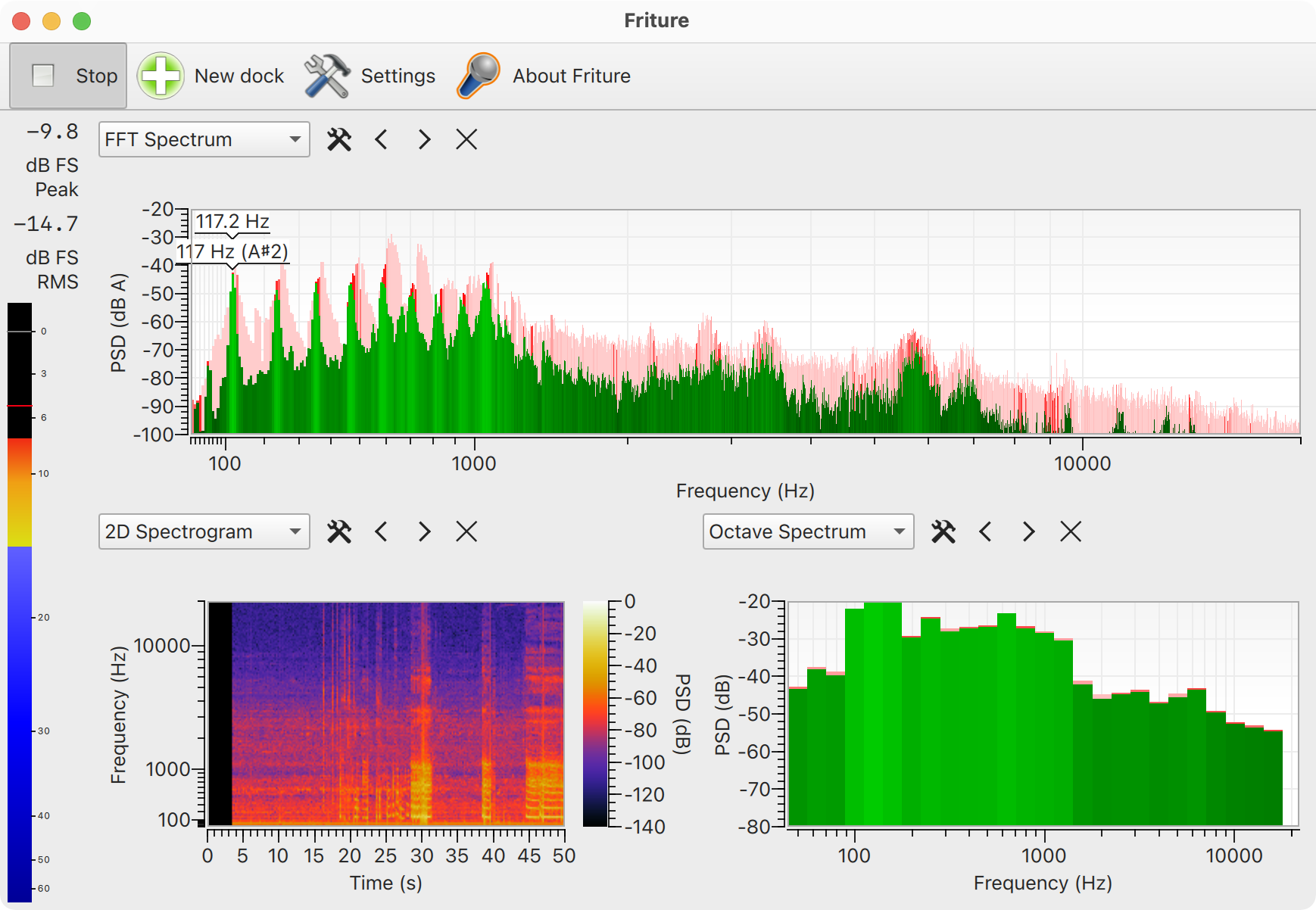Click inside the Octave Spectrum bar chart
The image size is (1316, 910).
pyautogui.click(x=1043, y=714)
